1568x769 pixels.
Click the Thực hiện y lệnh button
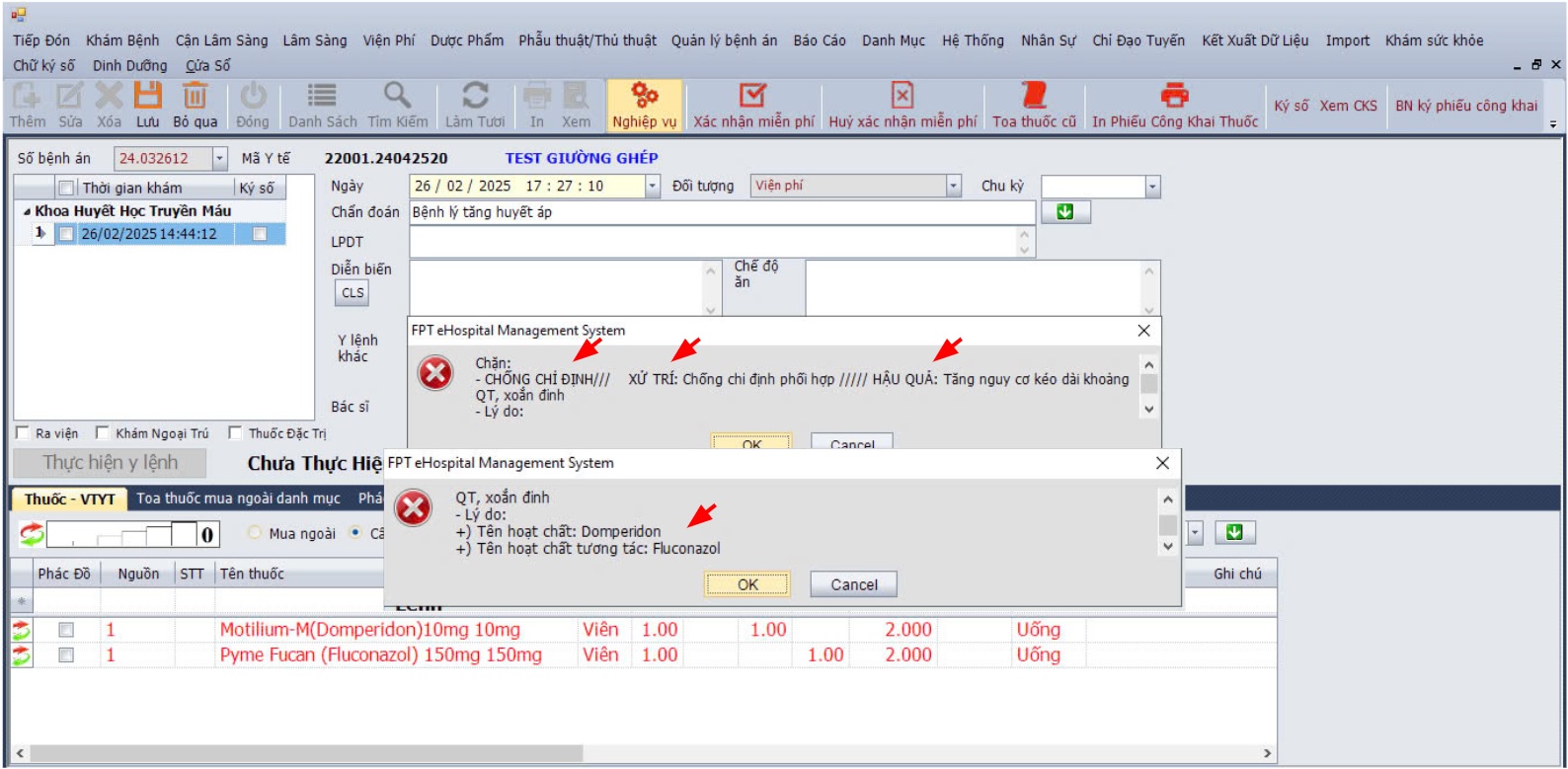pos(111,463)
